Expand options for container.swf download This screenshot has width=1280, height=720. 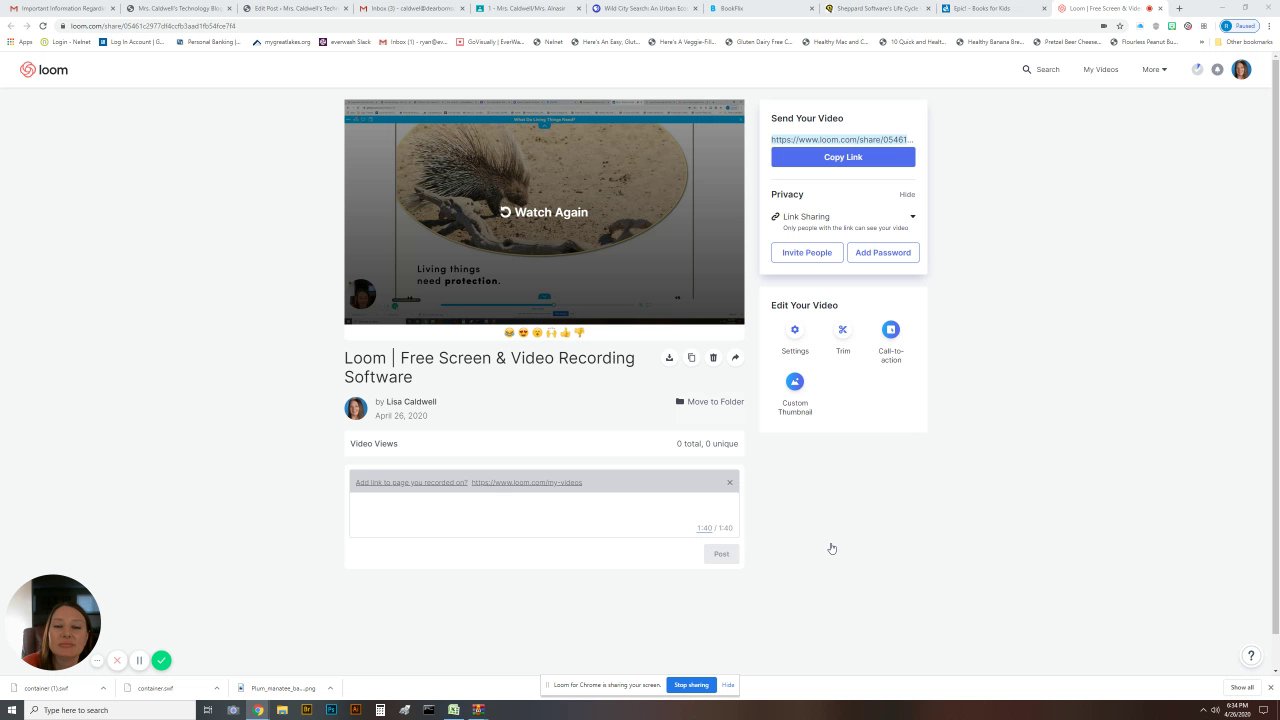coord(216,688)
